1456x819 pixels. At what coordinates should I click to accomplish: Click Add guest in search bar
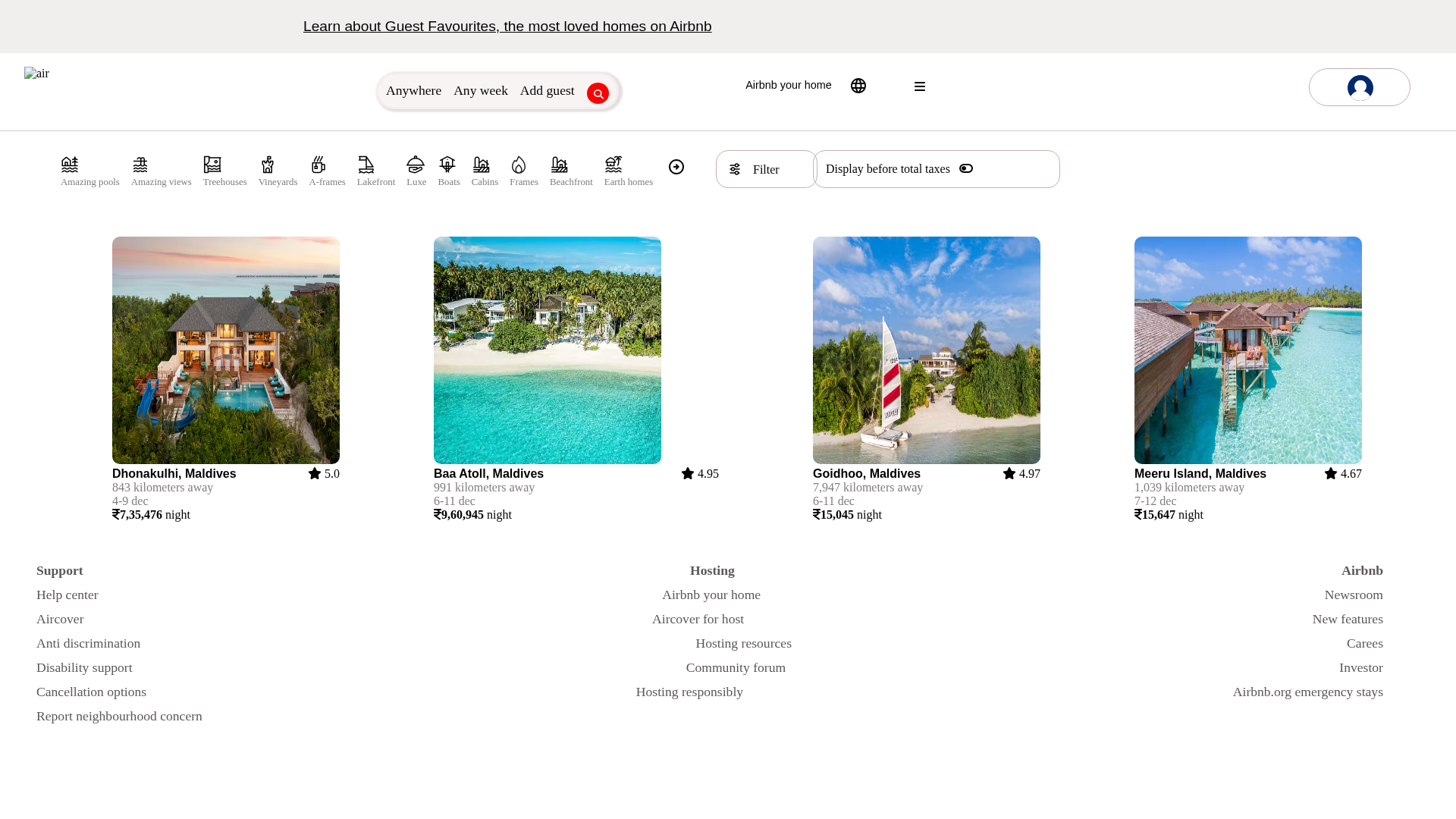click(x=548, y=90)
